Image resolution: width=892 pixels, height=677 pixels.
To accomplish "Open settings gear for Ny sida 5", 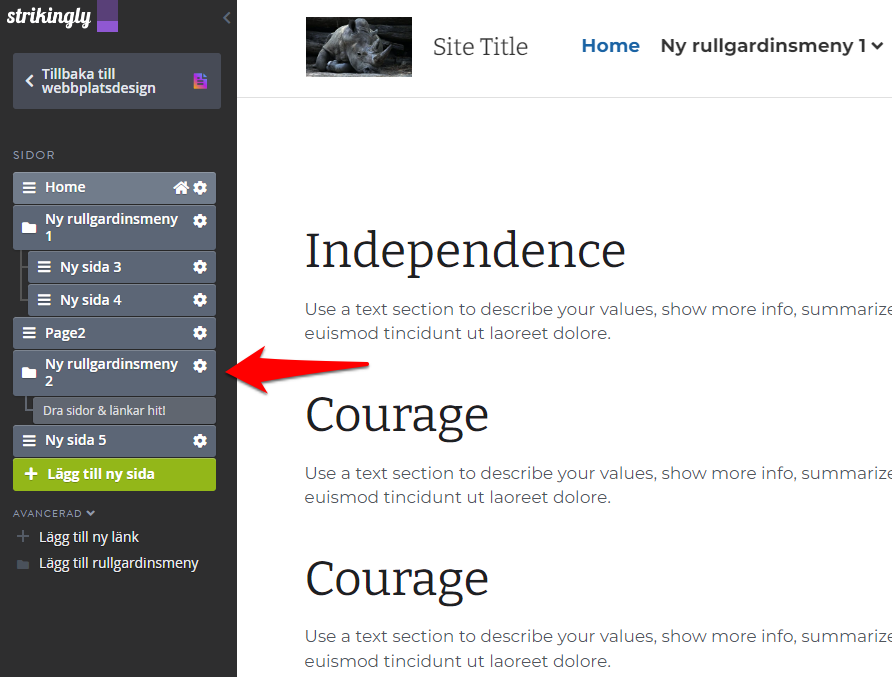I will click(200, 440).
